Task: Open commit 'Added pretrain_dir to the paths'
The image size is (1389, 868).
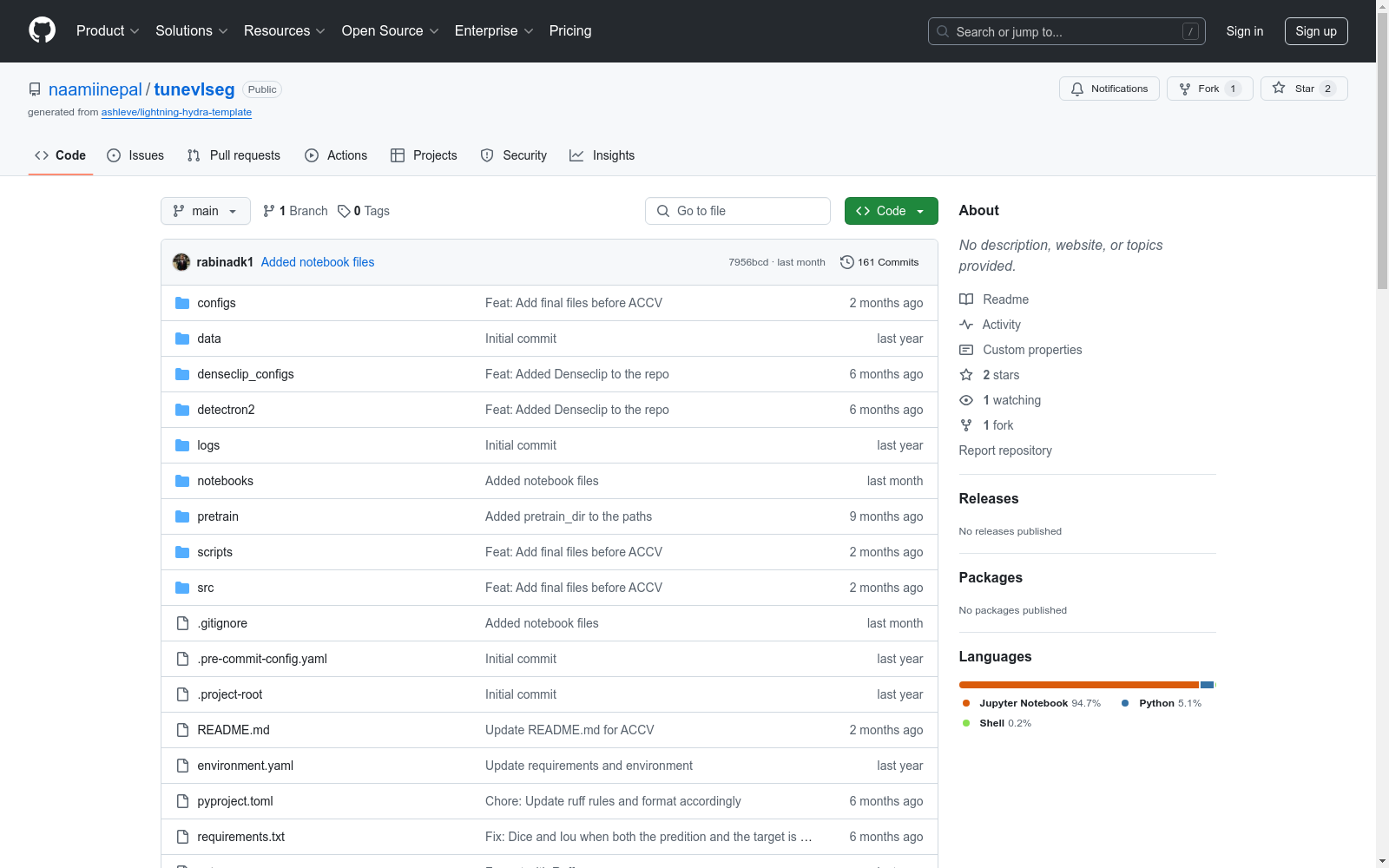Action: click(569, 516)
